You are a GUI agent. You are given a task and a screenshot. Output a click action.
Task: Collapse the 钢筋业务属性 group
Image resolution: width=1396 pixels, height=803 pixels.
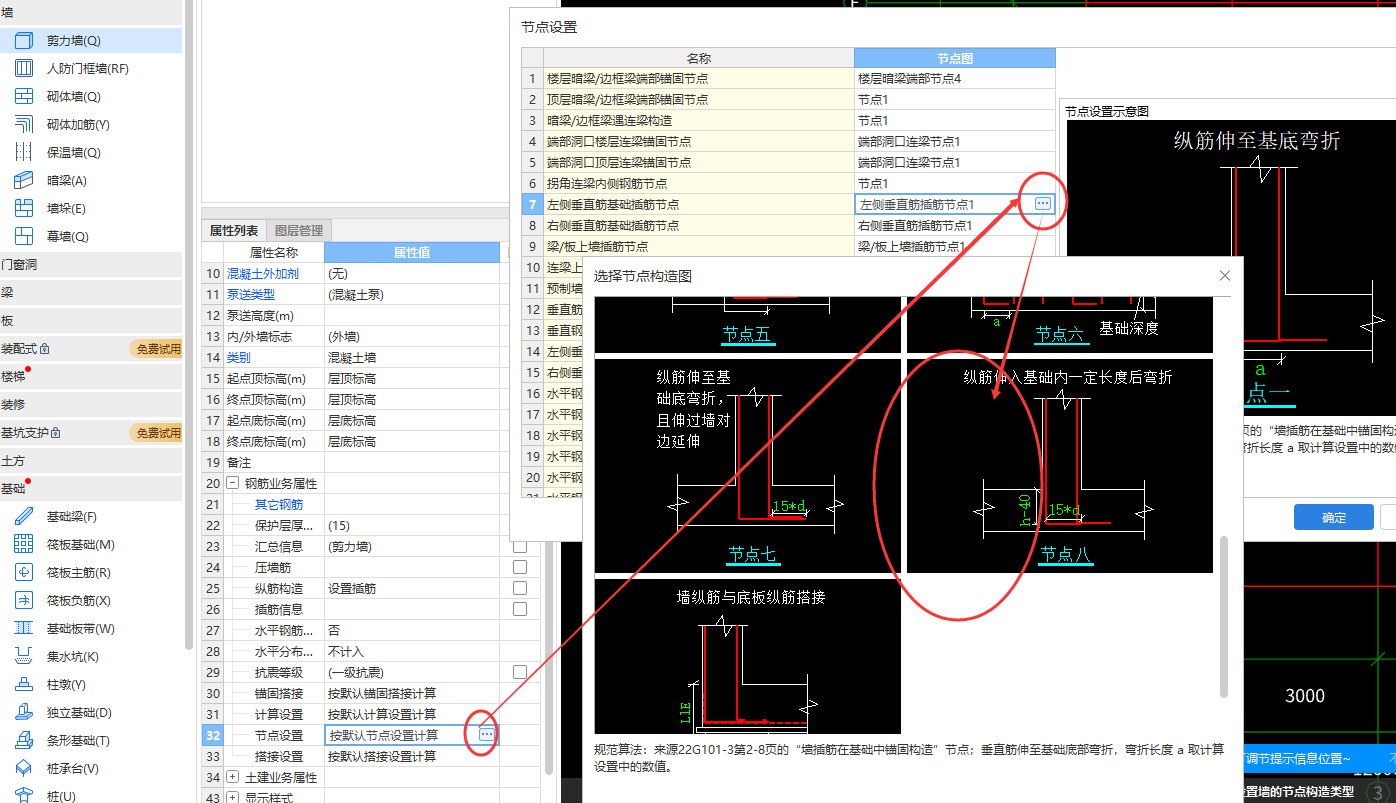point(233,483)
